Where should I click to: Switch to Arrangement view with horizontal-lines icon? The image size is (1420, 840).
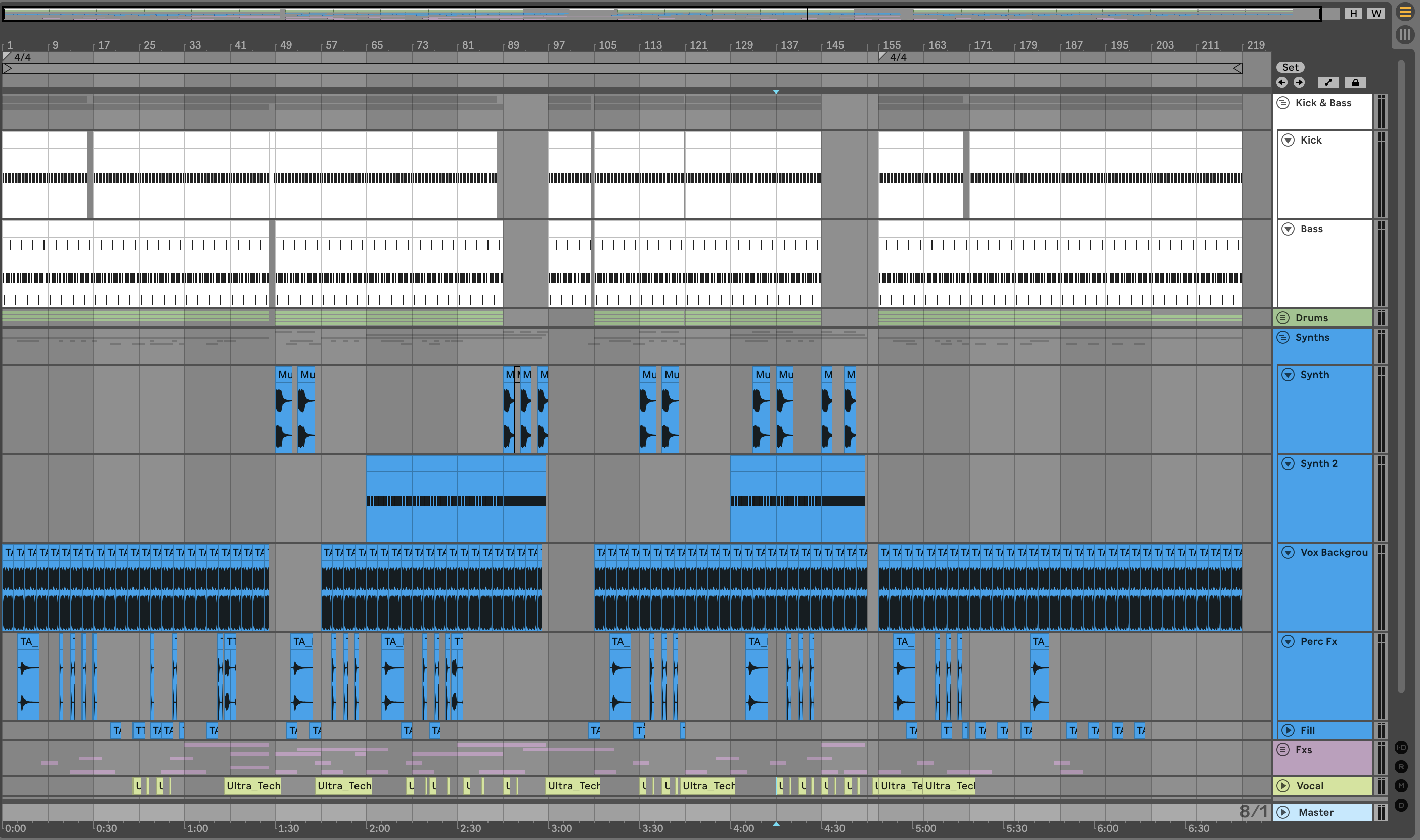1405,12
